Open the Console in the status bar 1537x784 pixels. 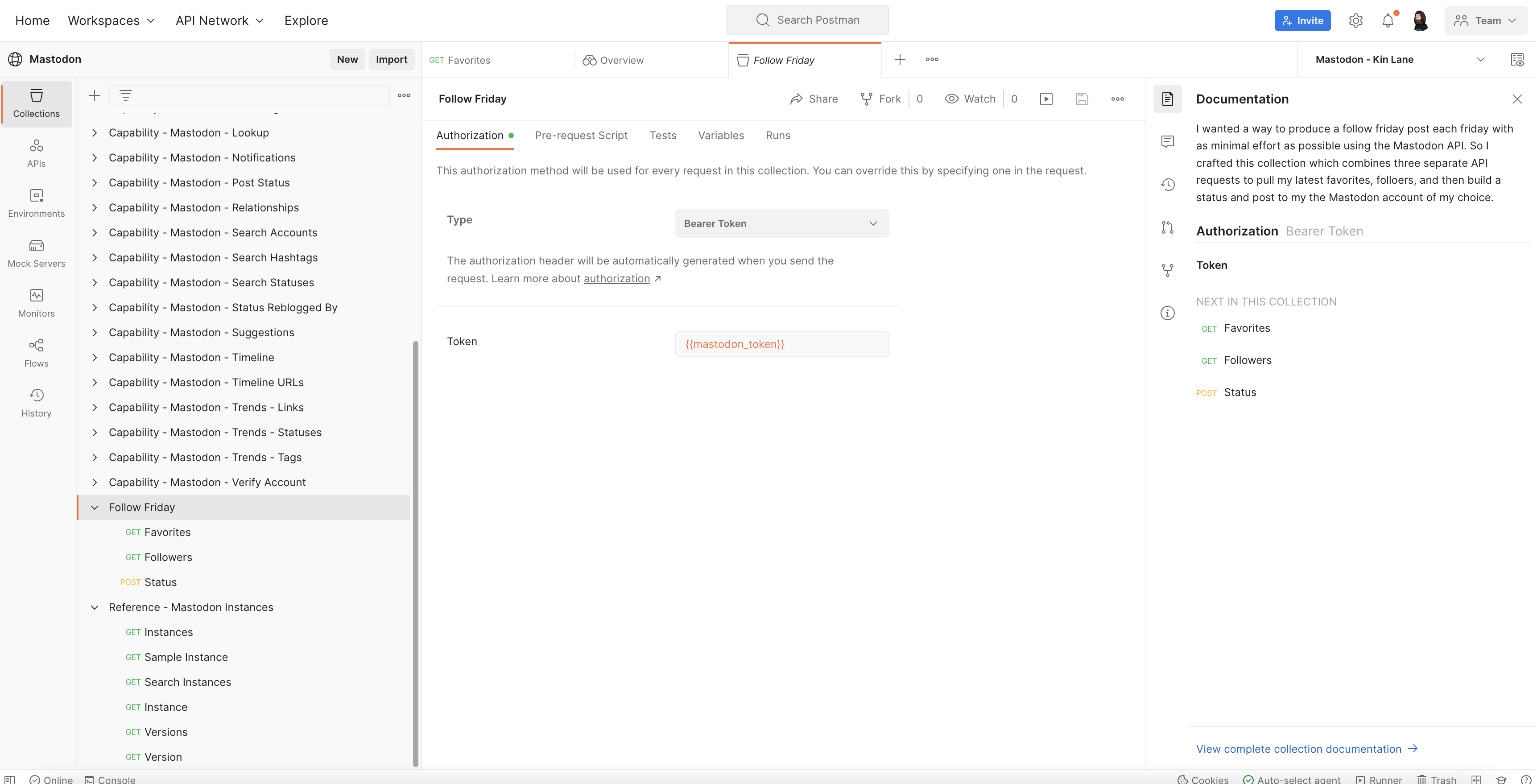(110, 779)
